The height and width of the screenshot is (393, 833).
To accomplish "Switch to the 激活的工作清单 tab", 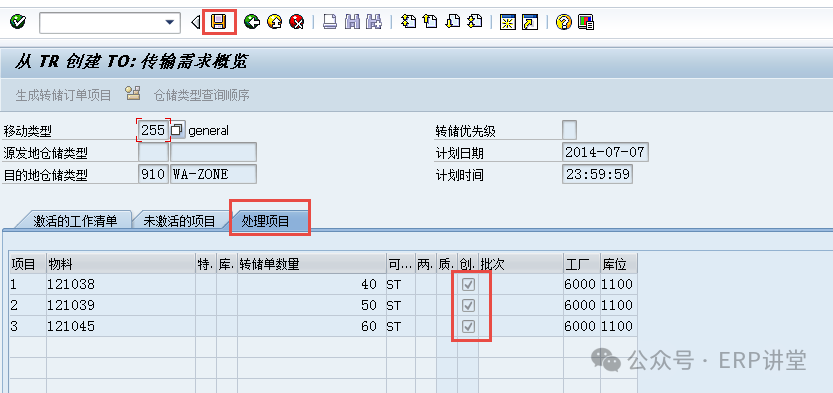I will coord(75,221).
